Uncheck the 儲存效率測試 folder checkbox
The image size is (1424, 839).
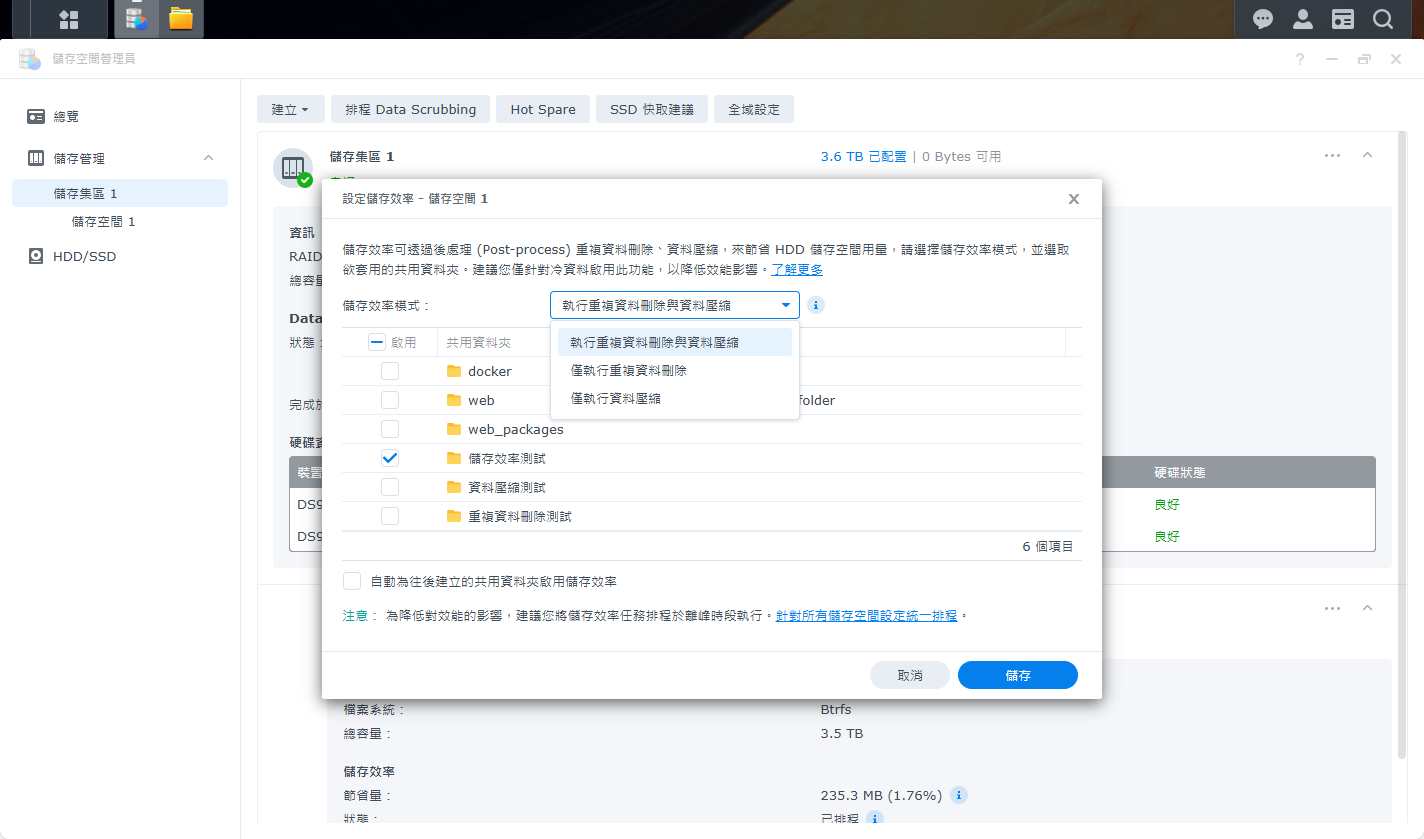[390, 458]
